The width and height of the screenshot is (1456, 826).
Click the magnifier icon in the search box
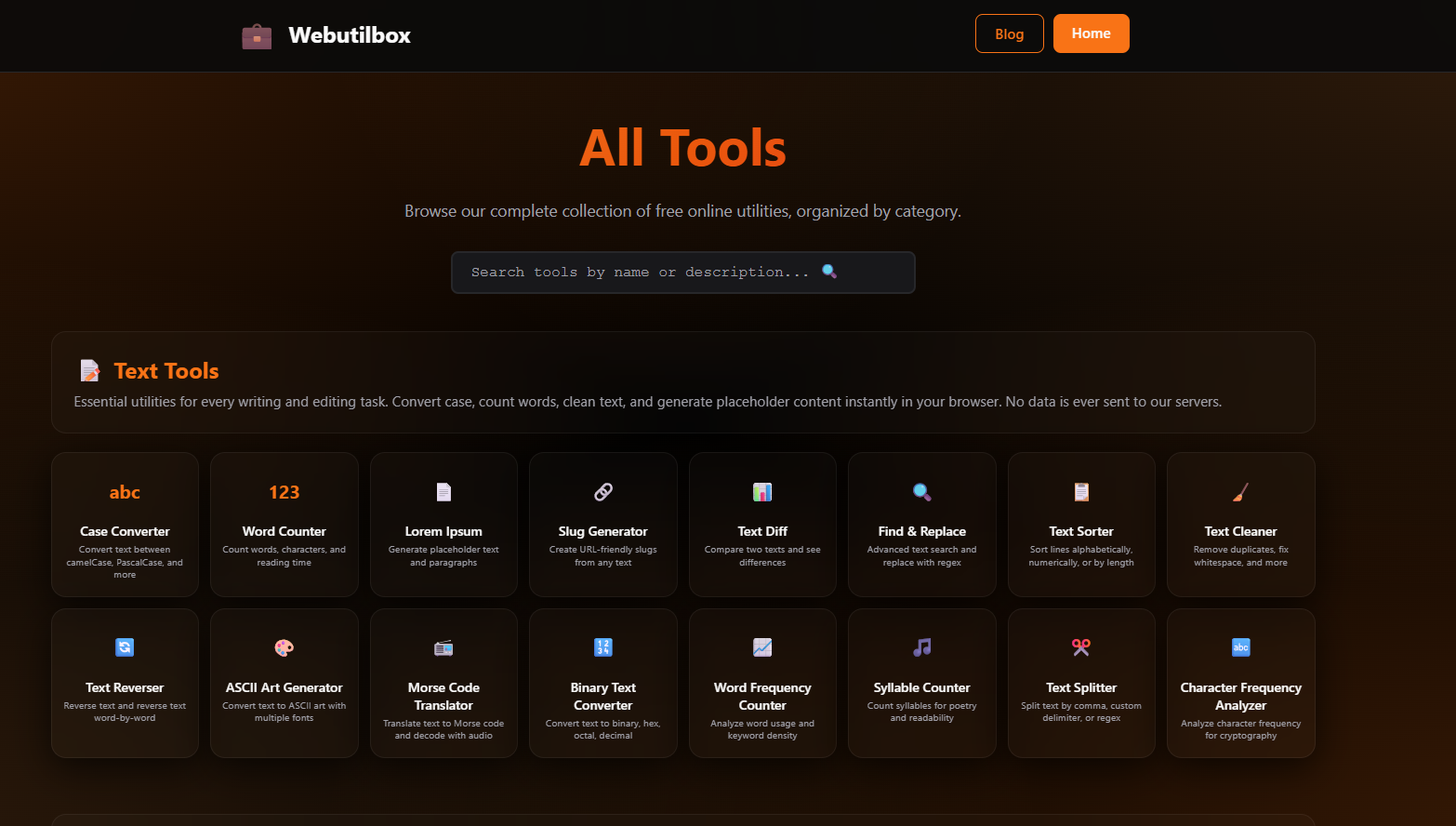click(x=829, y=272)
